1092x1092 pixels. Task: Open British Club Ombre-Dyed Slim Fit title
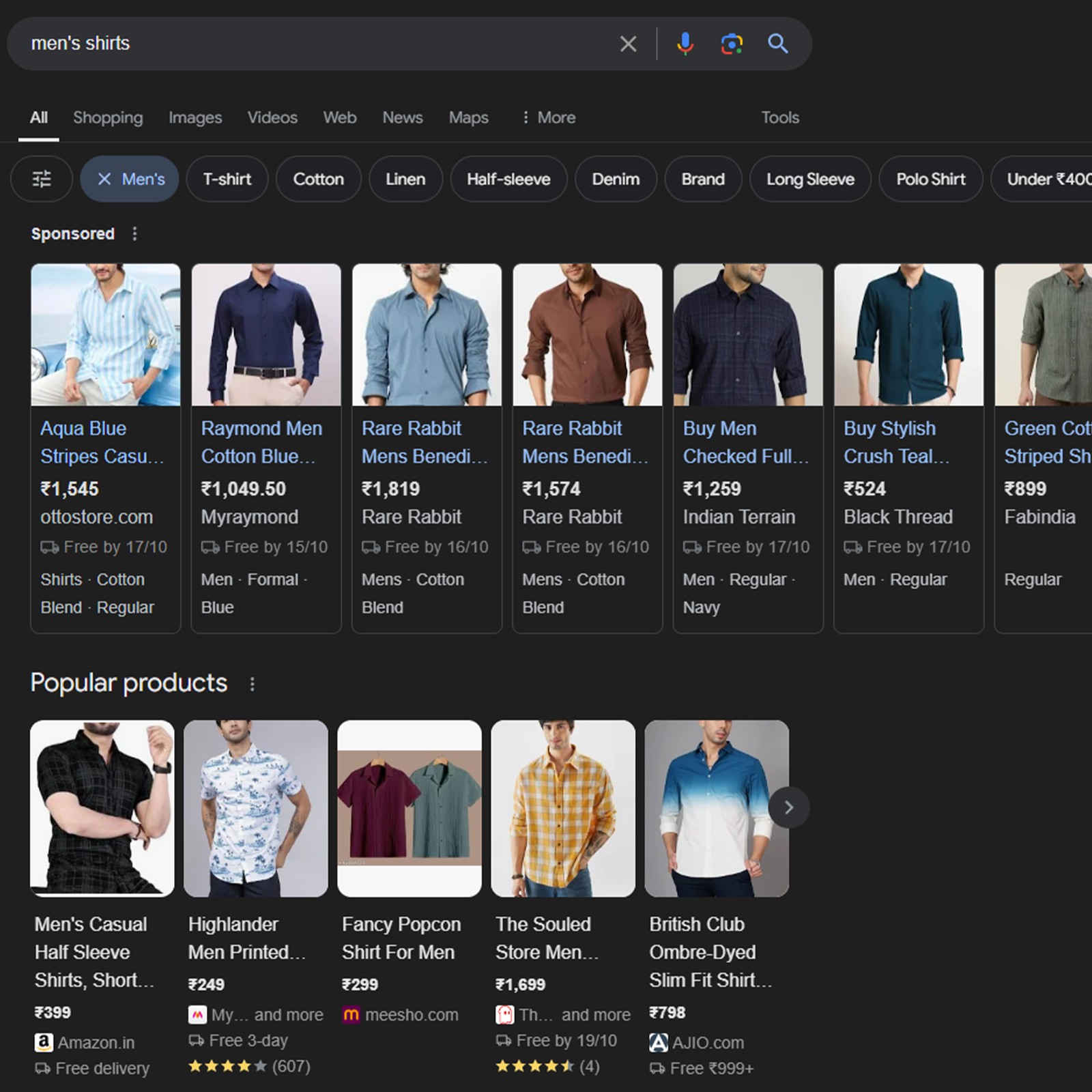[710, 952]
